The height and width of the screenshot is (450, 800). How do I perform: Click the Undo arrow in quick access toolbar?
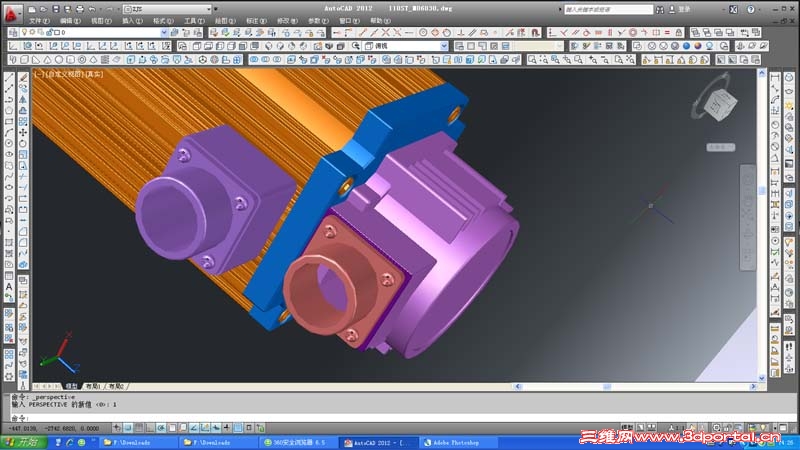coord(92,9)
